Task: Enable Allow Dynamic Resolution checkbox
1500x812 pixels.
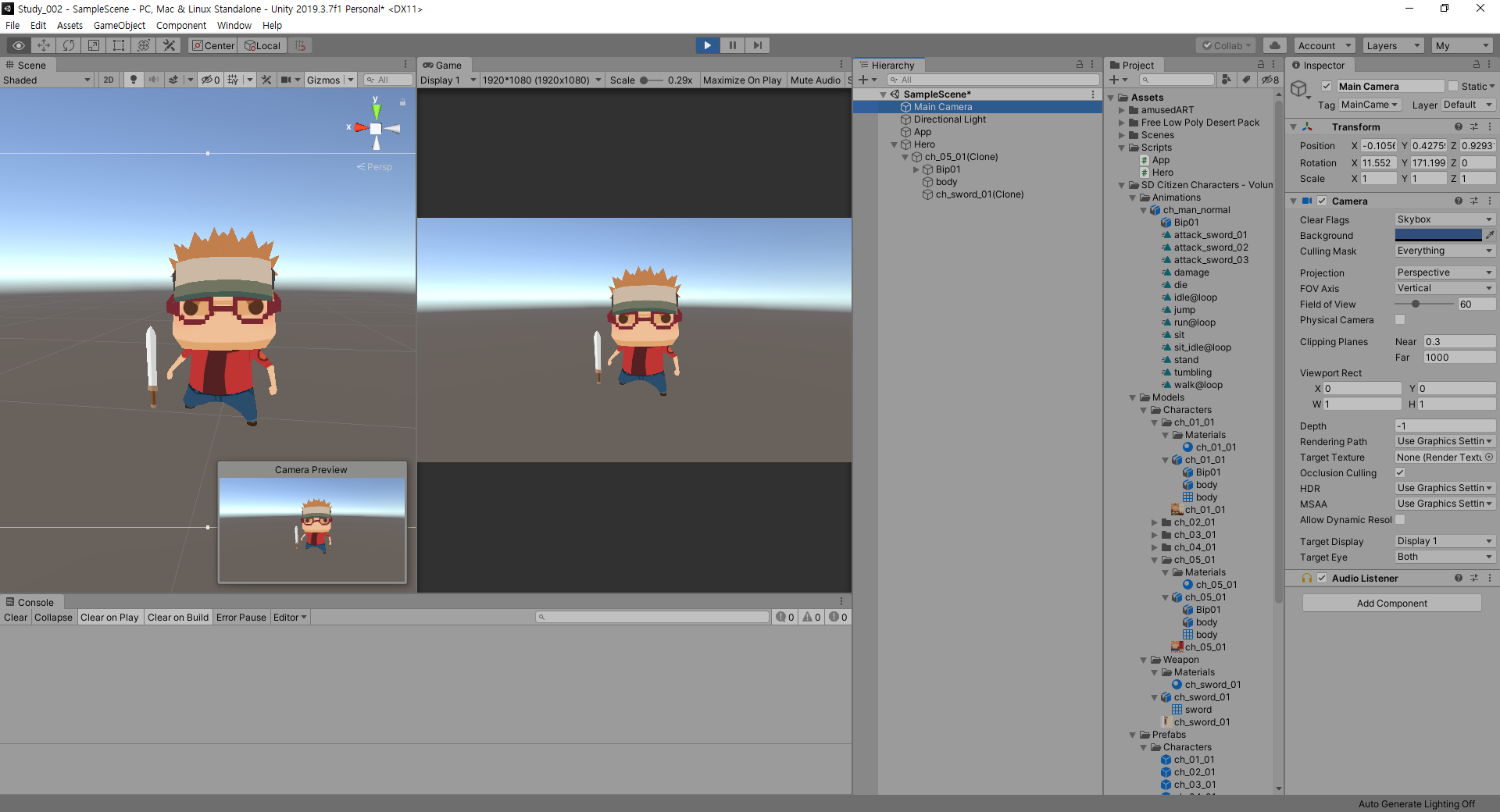Action: click(1400, 519)
